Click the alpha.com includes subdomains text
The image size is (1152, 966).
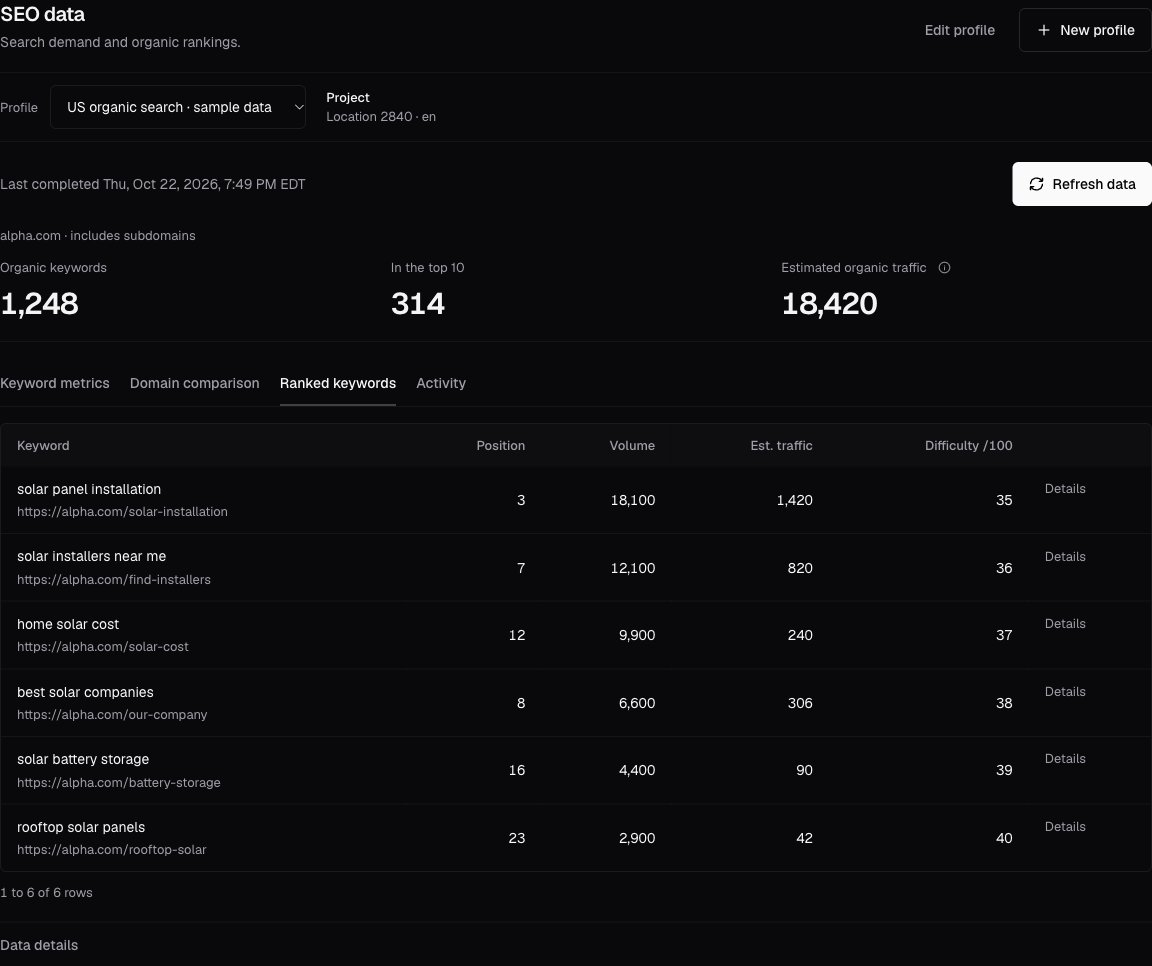pyautogui.click(x=98, y=236)
